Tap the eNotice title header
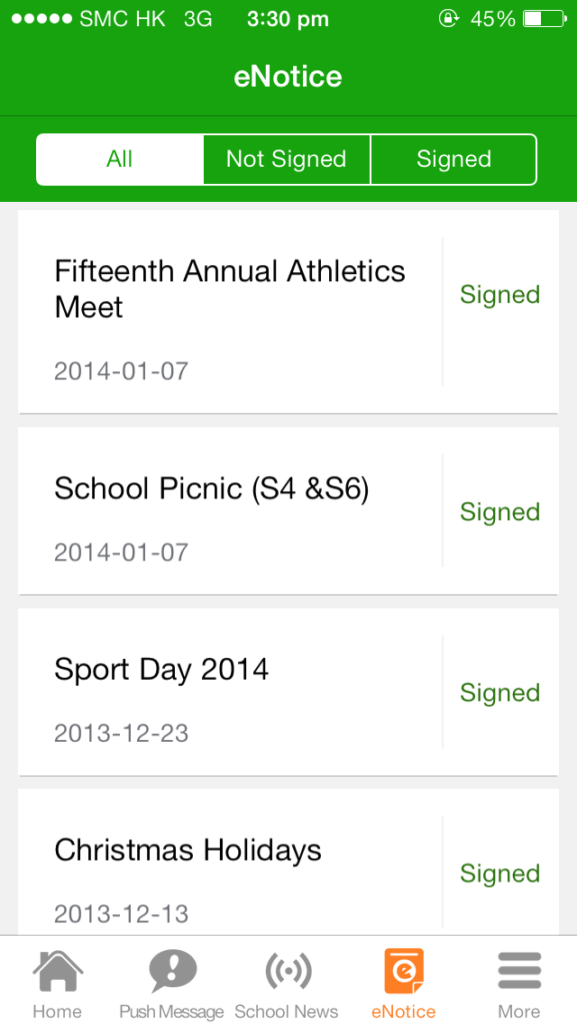This screenshot has width=577, height=1024. (x=288, y=75)
